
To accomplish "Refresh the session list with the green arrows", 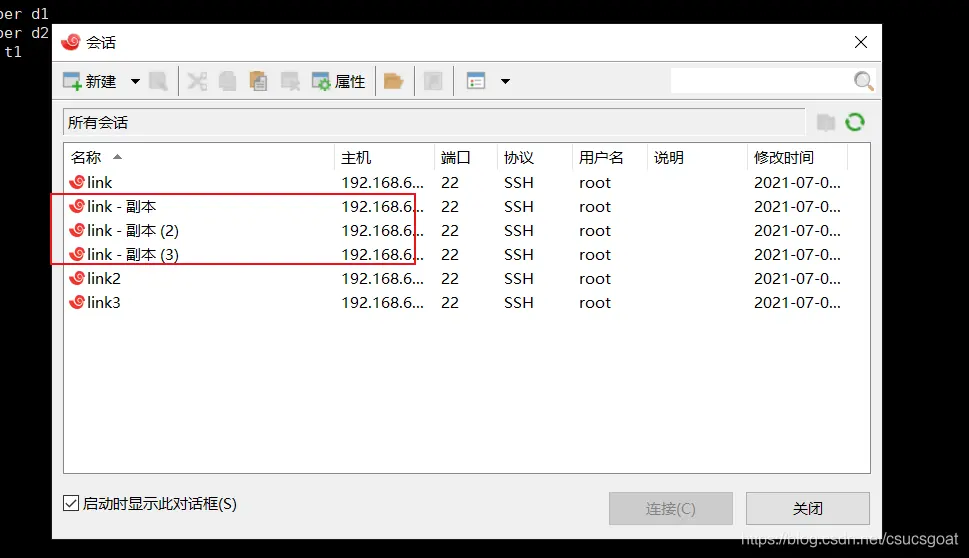I will coord(855,122).
